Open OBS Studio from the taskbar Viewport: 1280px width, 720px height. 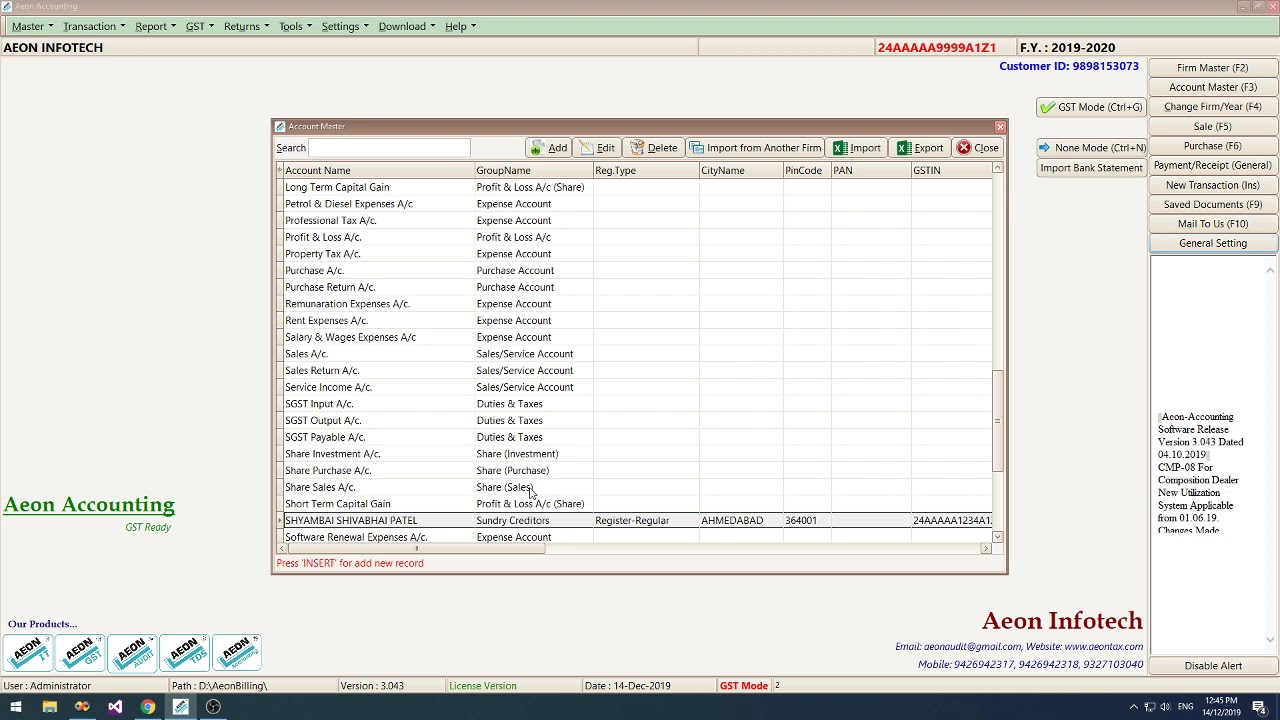tap(213, 707)
